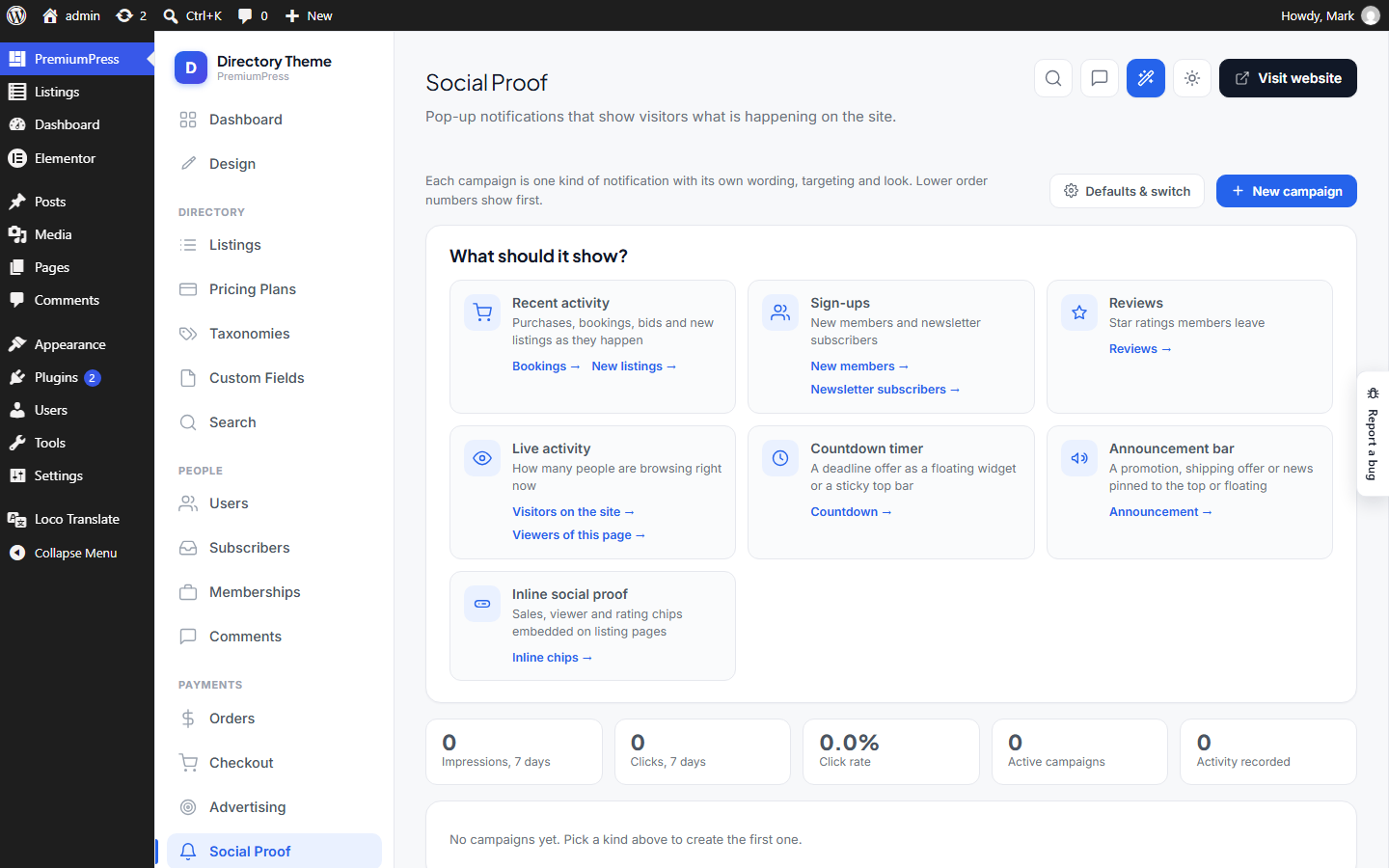Open Dashboard in Directory Theme sidebar
Viewport: 1389px width, 868px height.
(x=274, y=120)
